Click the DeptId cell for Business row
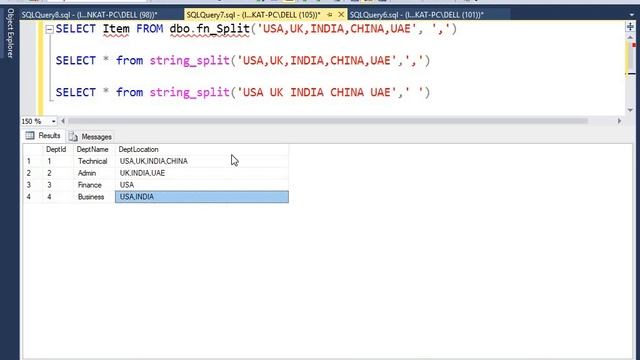This screenshot has height=360, width=640. [x=58, y=197]
